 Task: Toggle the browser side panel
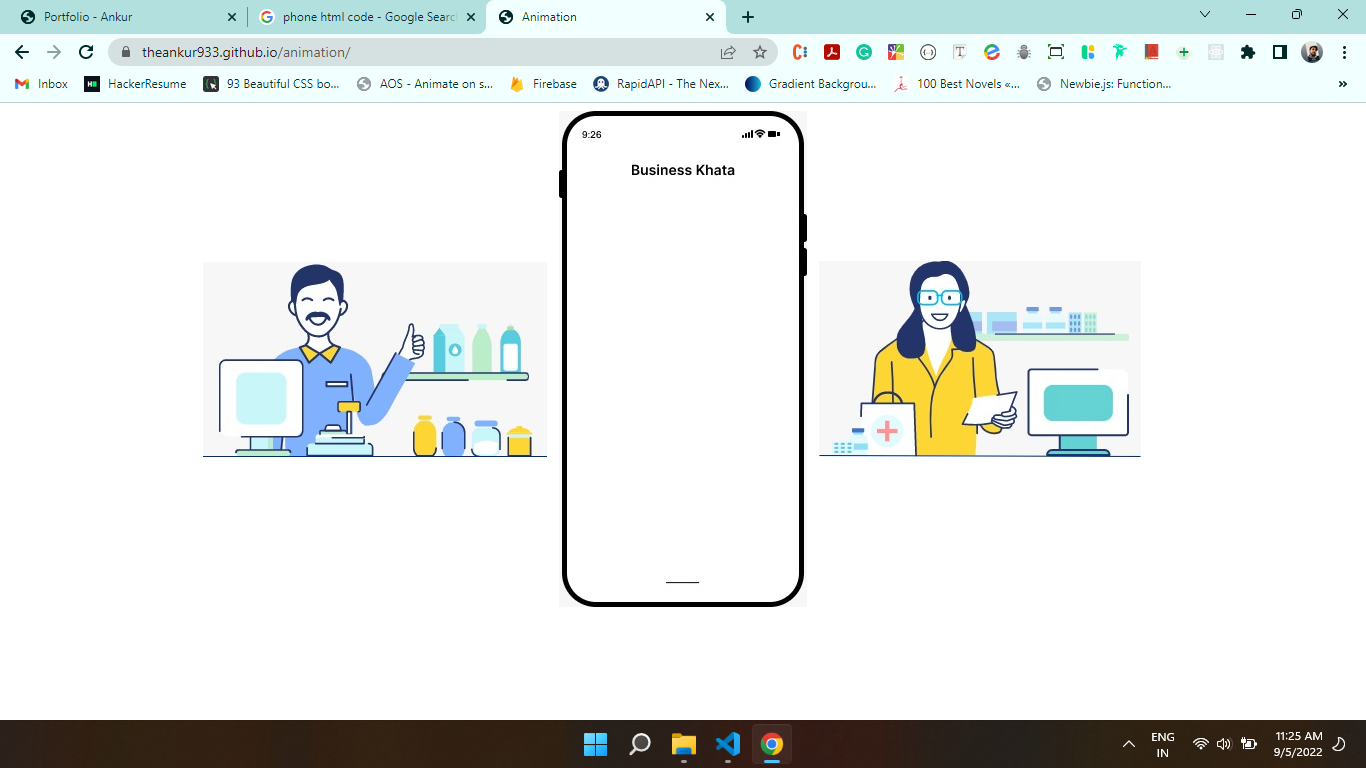tap(1280, 52)
